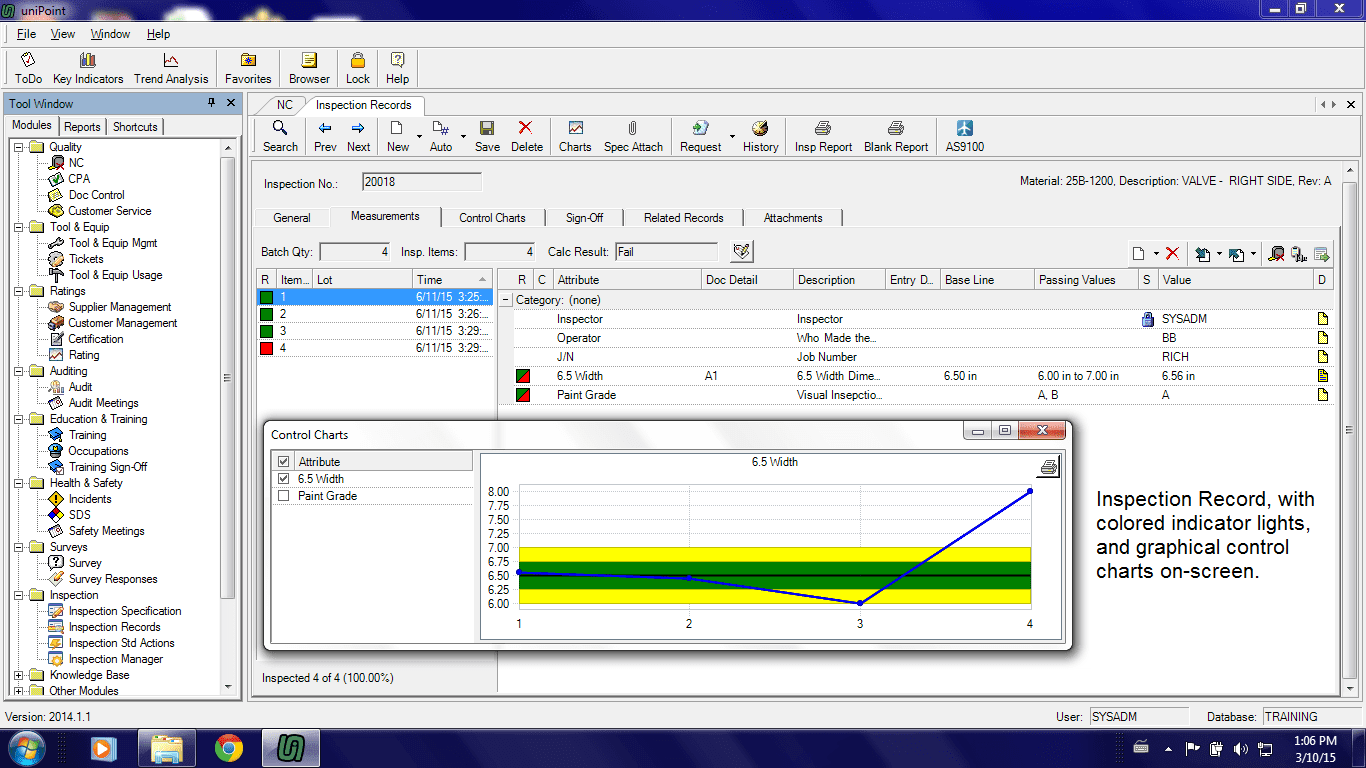This screenshot has width=1366, height=768.
Task: Open the Search tool on the Inspection toolbar
Action: coord(279,136)
